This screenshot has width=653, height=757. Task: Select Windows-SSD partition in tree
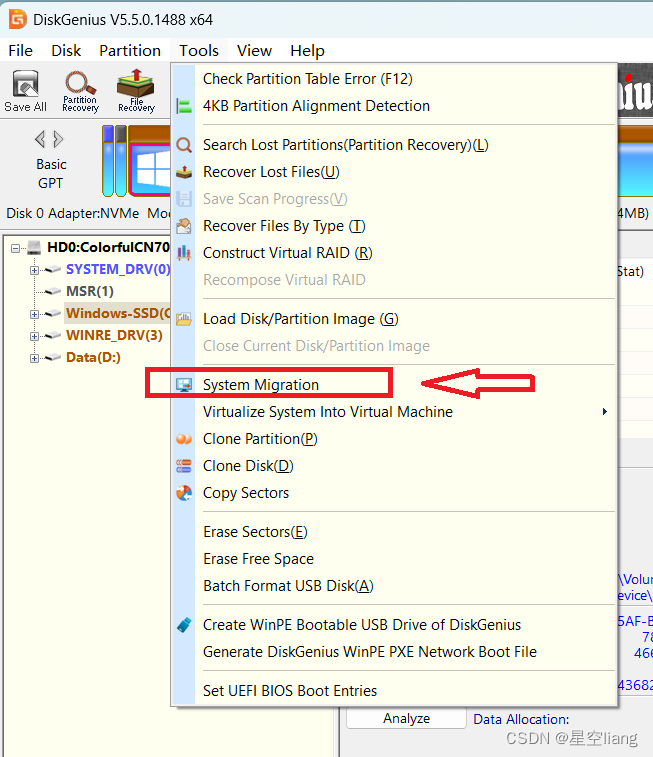coord(118,313)
